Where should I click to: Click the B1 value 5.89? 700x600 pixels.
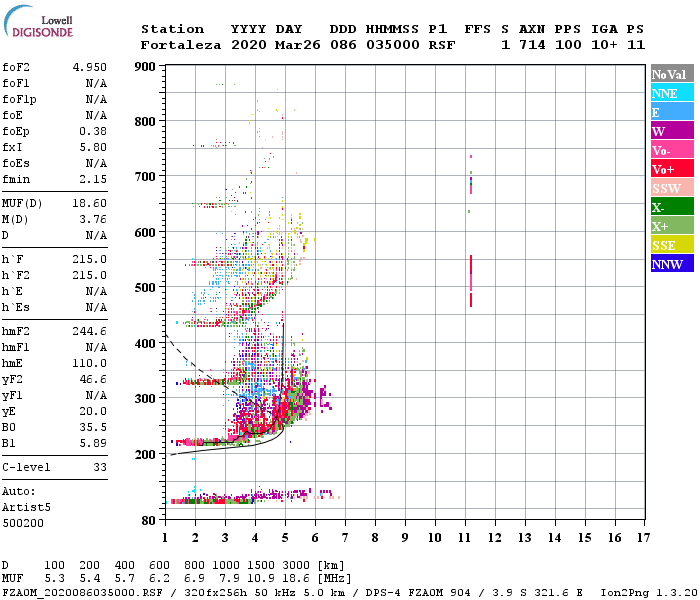(93, 443)
